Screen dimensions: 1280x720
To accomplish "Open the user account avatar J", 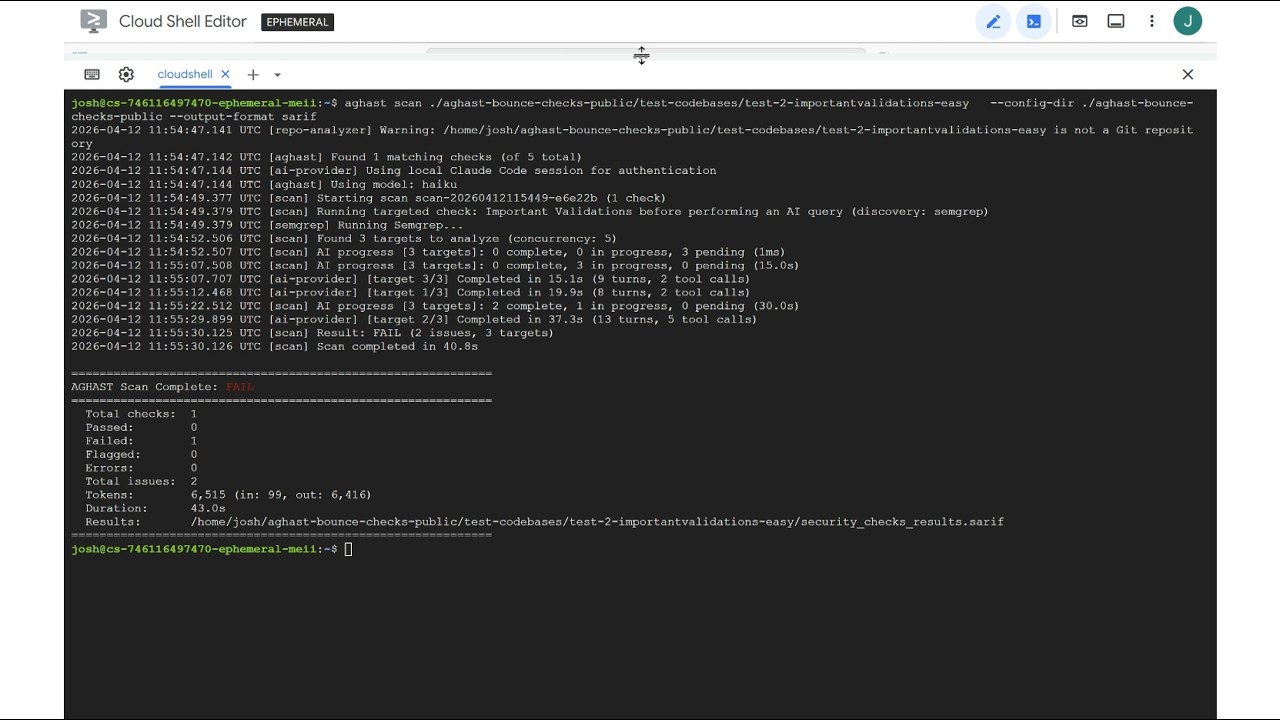I will tap(1188, 21).
